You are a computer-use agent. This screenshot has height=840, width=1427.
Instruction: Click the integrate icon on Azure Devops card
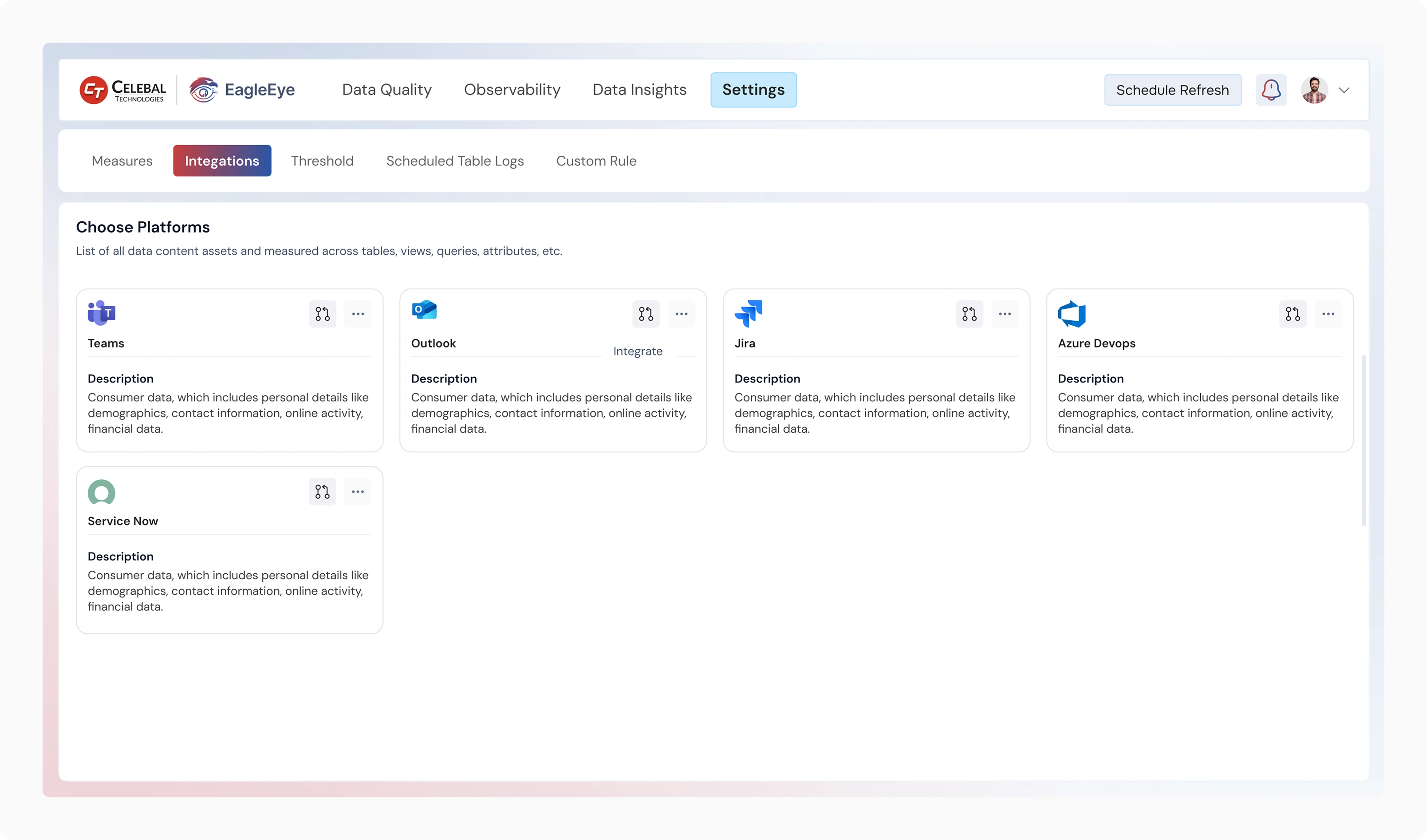click(1292, 314)
